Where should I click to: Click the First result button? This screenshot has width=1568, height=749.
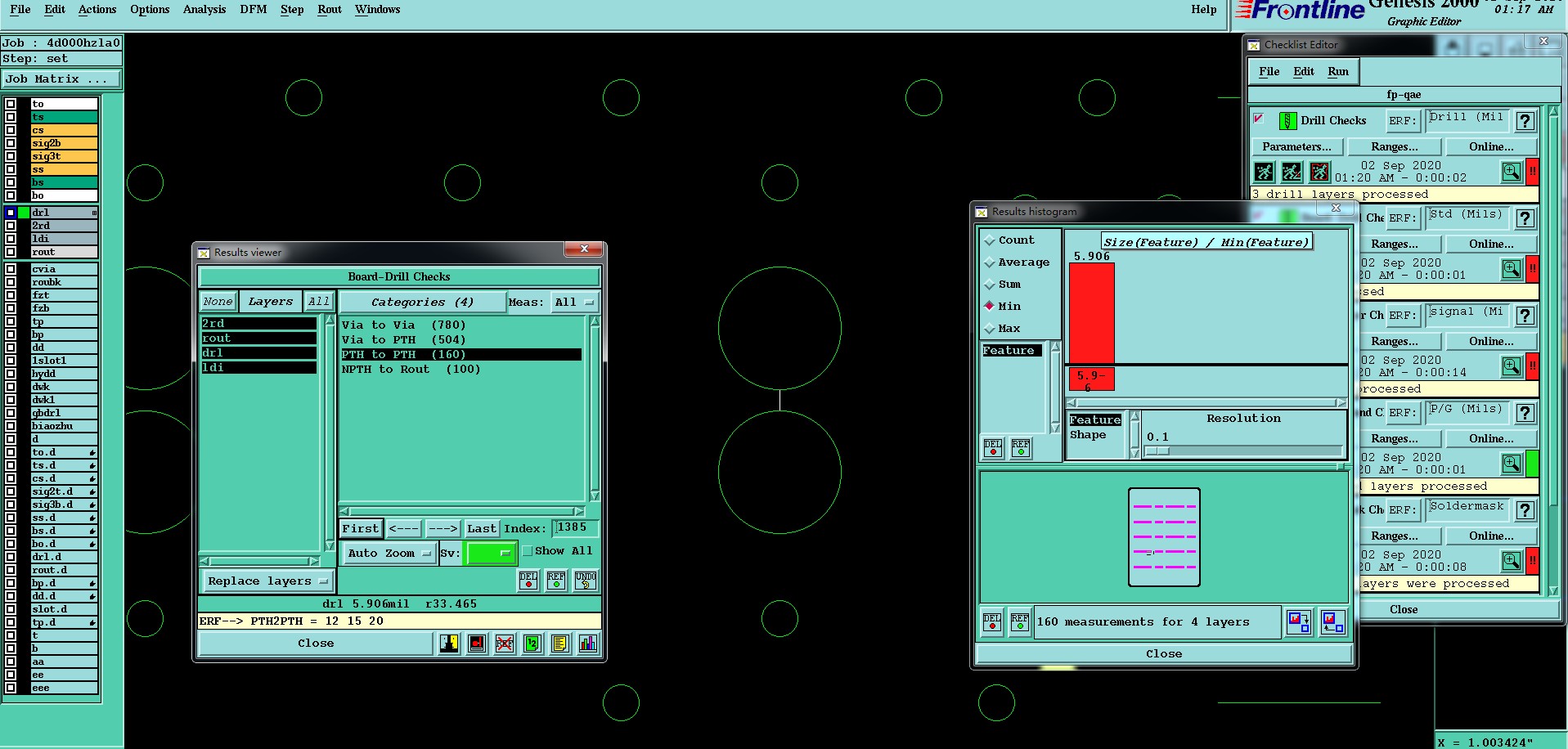361,529
